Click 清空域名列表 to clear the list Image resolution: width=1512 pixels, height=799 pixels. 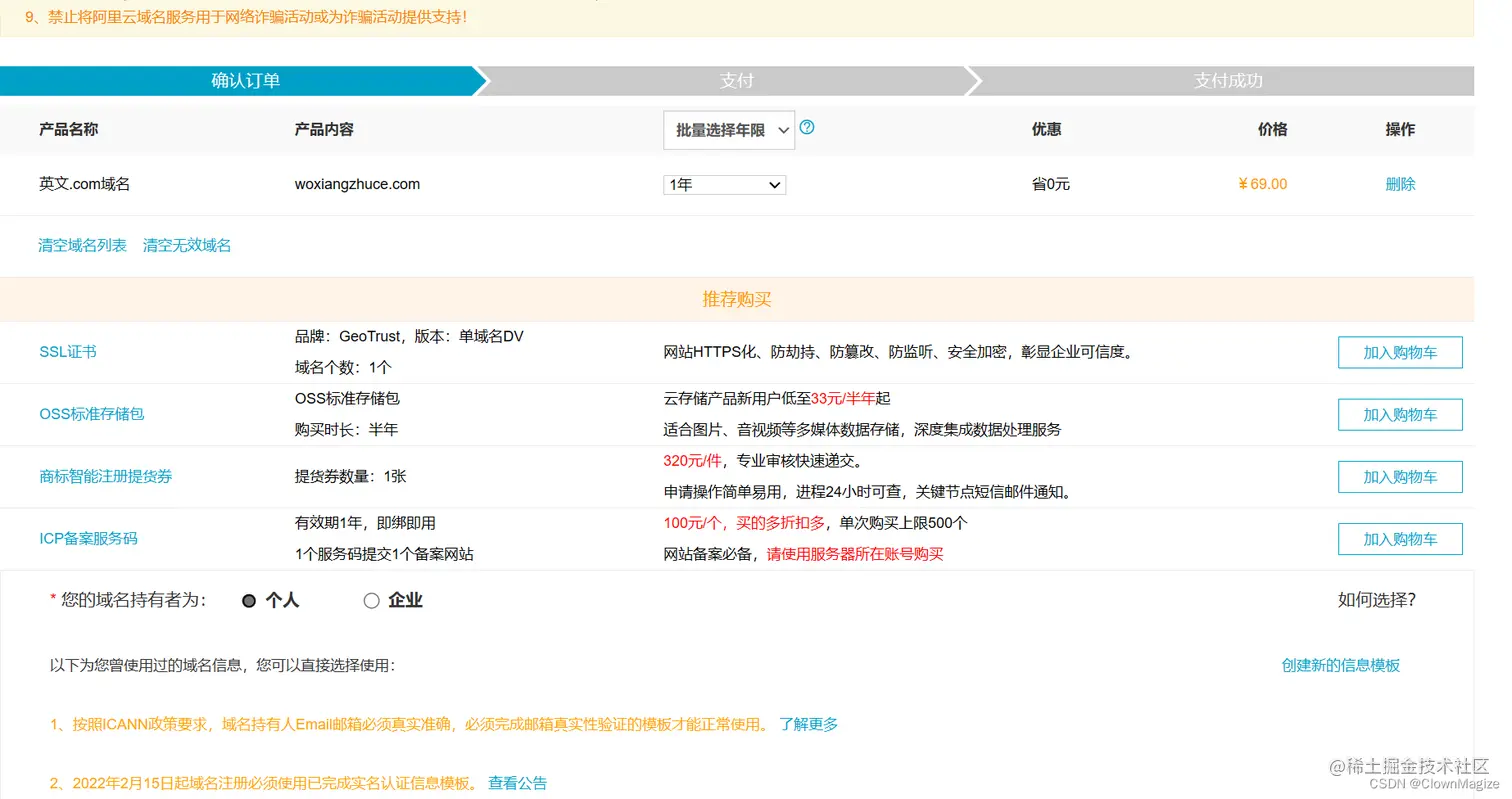point(81,245)
